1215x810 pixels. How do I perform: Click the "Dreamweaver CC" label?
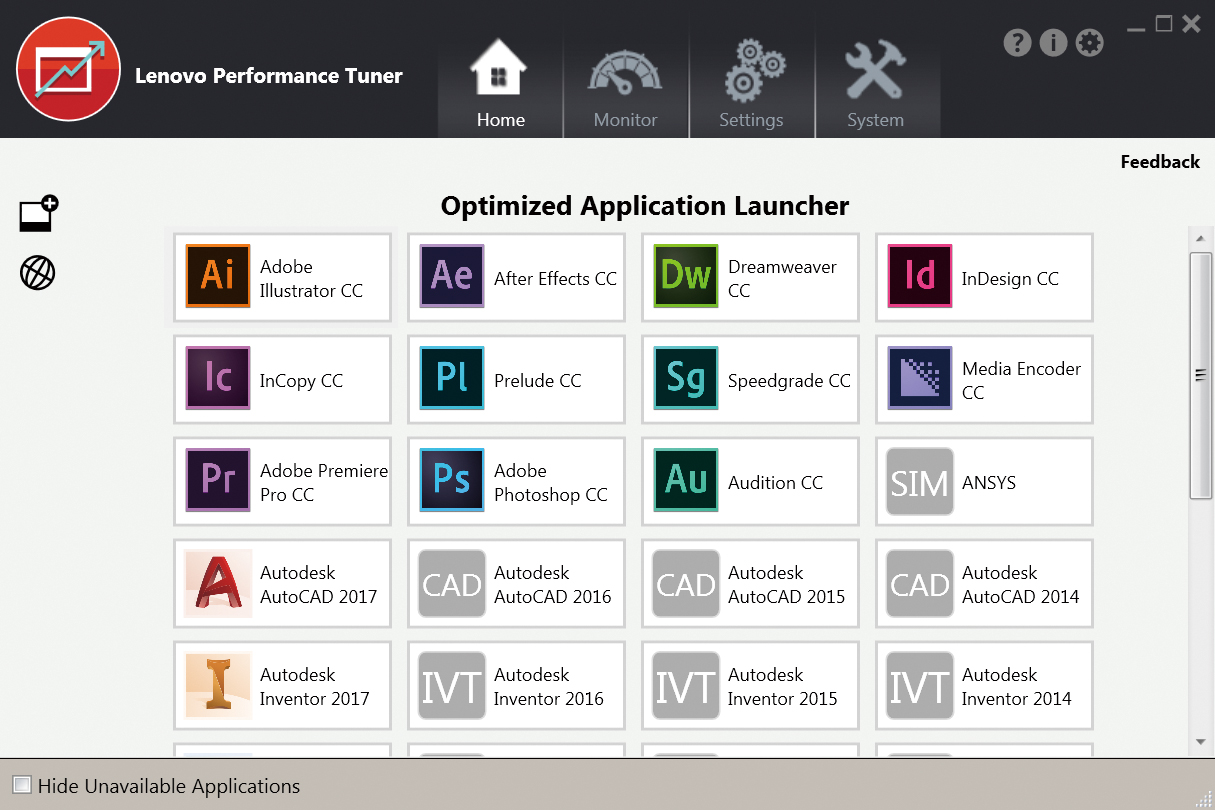(782, 279)
